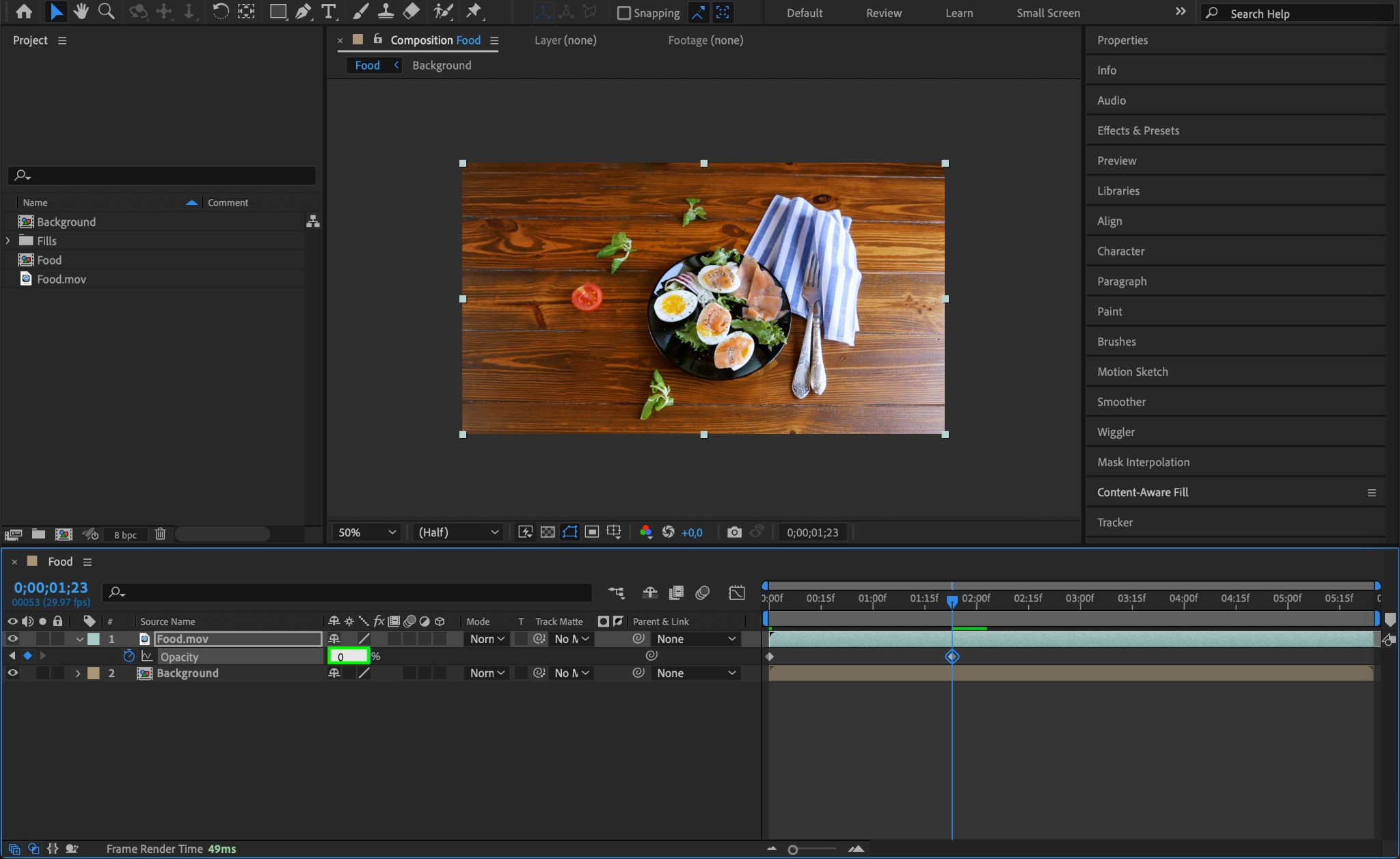Select the Hand tool

[81, 12]
